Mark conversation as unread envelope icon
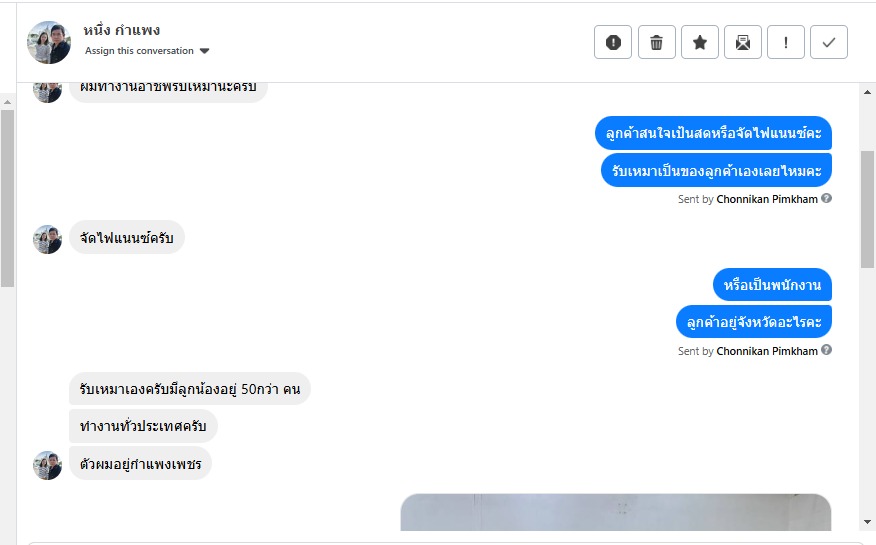876x545 pixels. (742, 42)
